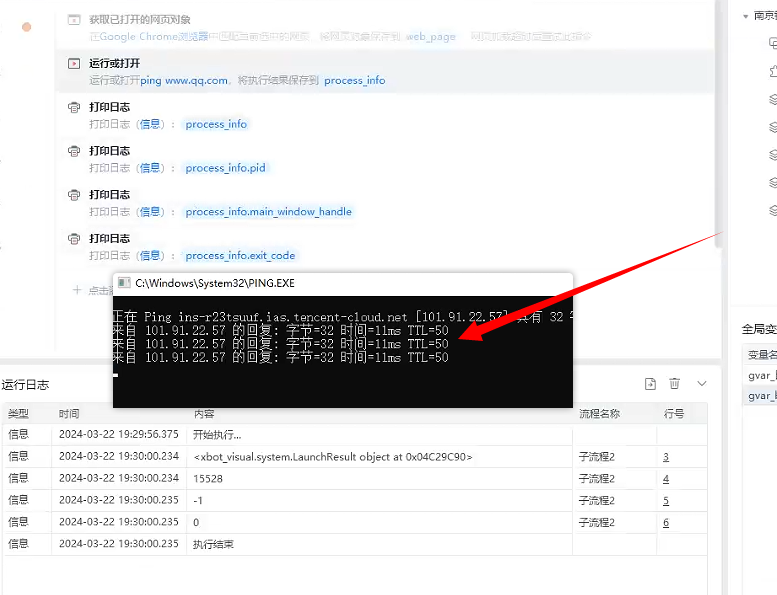Image resolution: width=777 pixels, height=595 pixels.
Task: Open line number 3 link in log
Action: point(666,457)
